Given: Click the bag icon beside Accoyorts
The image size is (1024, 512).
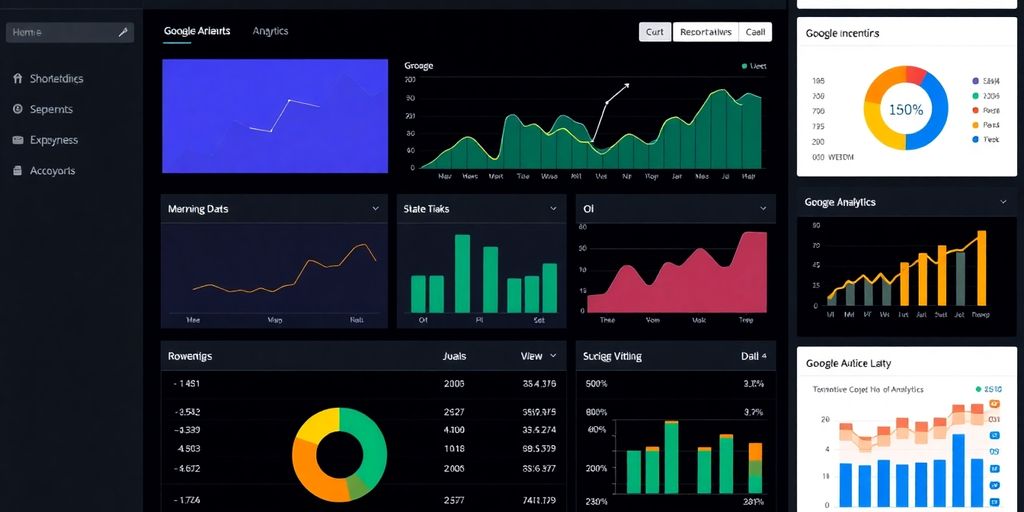Looking at the screenshot, I should 18,170.
